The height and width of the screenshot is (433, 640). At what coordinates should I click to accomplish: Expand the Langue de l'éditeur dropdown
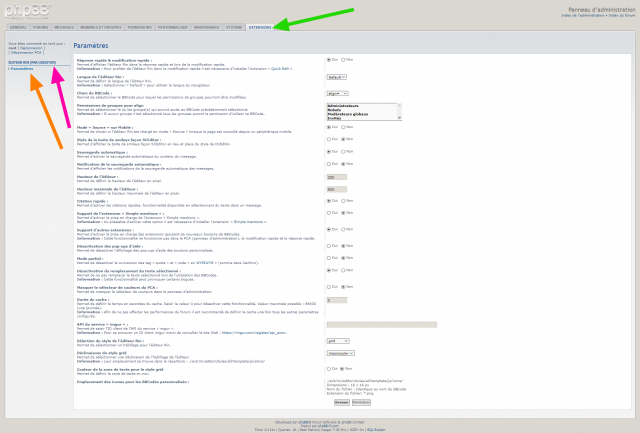click(x=336, y=76)
